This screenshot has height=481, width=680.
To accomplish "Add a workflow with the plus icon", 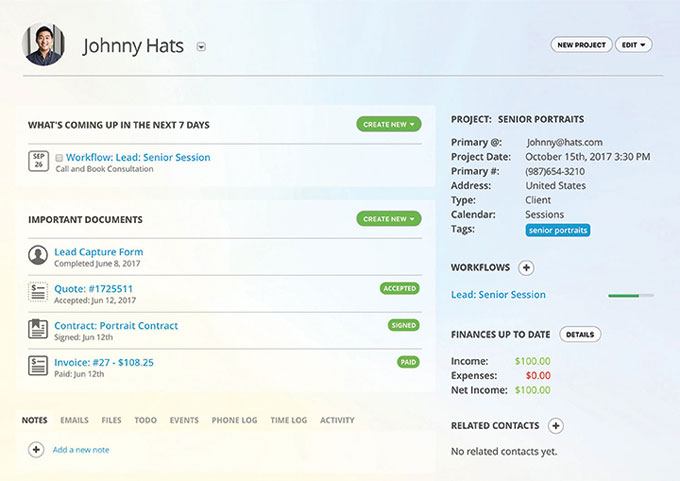I will tap(526, 268).
